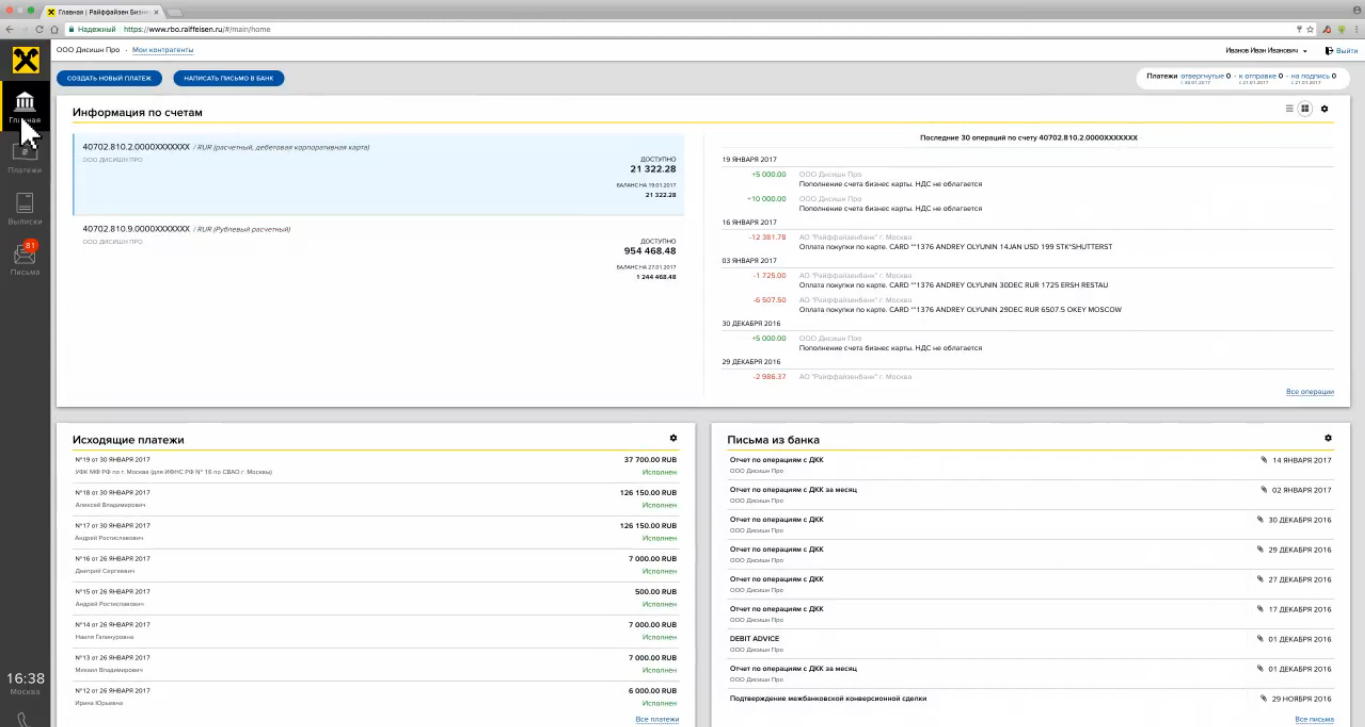Click the 16:38 Москва clock

click(x=25, y=683)
